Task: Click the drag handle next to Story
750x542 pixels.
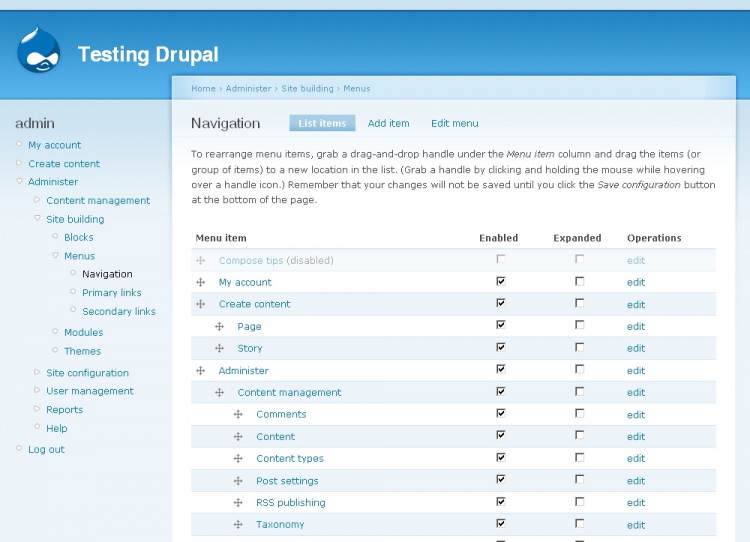Action: (219, 349)
